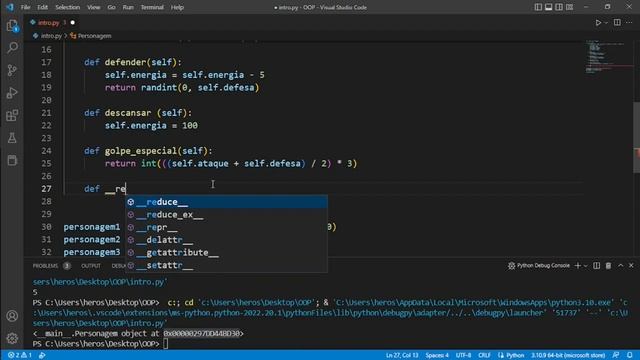
Task: Select __setattr__ suggestion
Action: [x=226, y=265]
